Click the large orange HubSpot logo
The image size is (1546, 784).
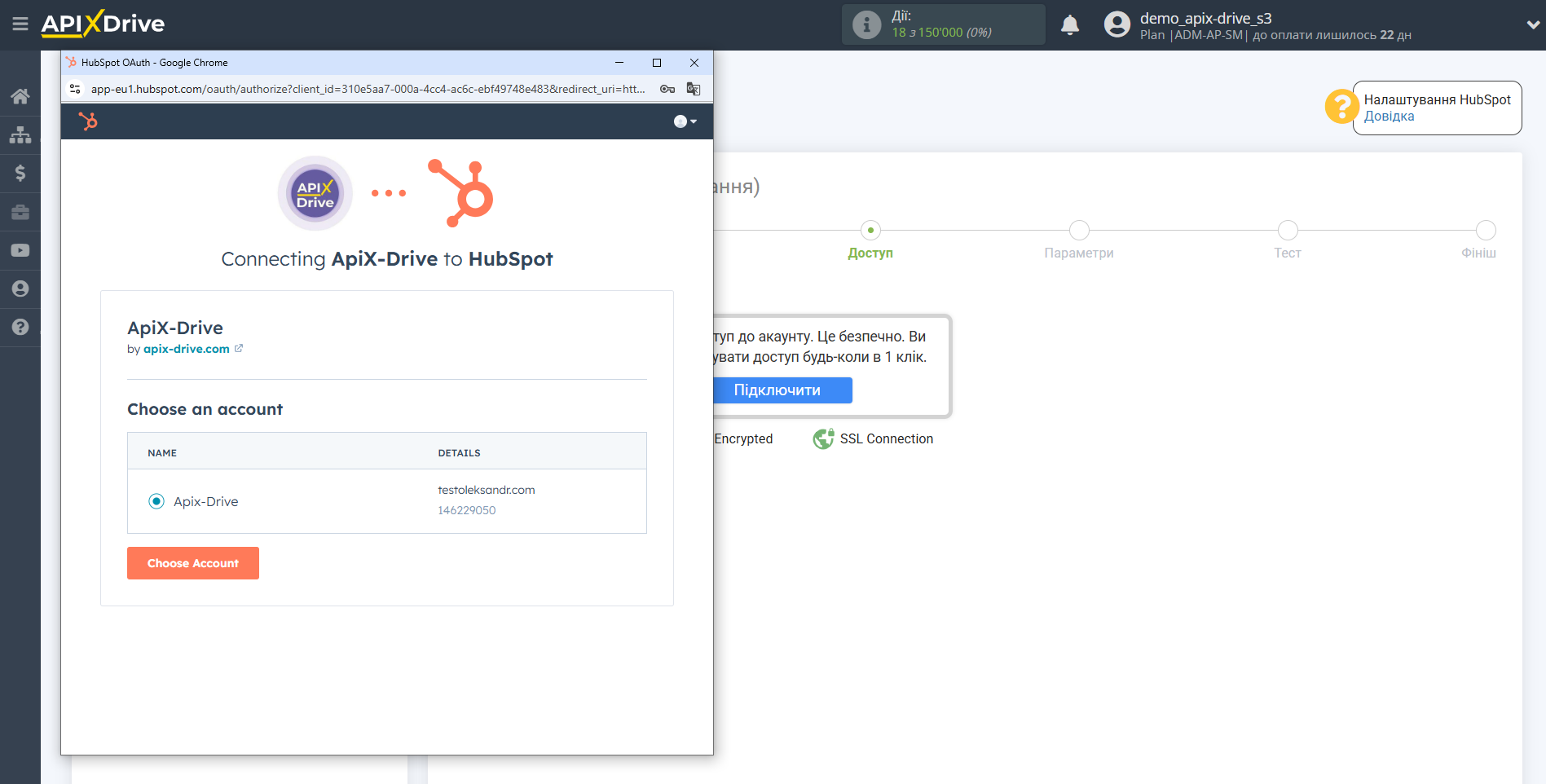click(461, 193)
